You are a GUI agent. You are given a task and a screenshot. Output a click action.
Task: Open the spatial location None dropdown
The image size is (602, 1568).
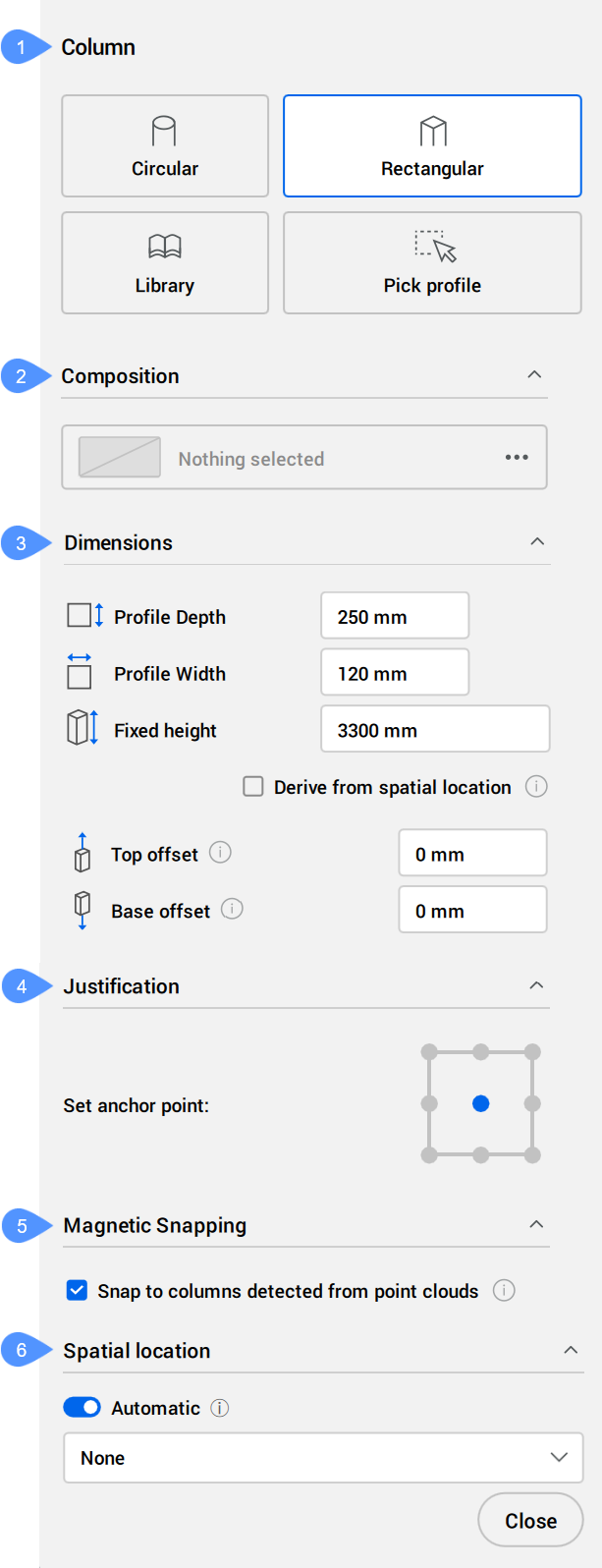click(x=323, y=1458)
